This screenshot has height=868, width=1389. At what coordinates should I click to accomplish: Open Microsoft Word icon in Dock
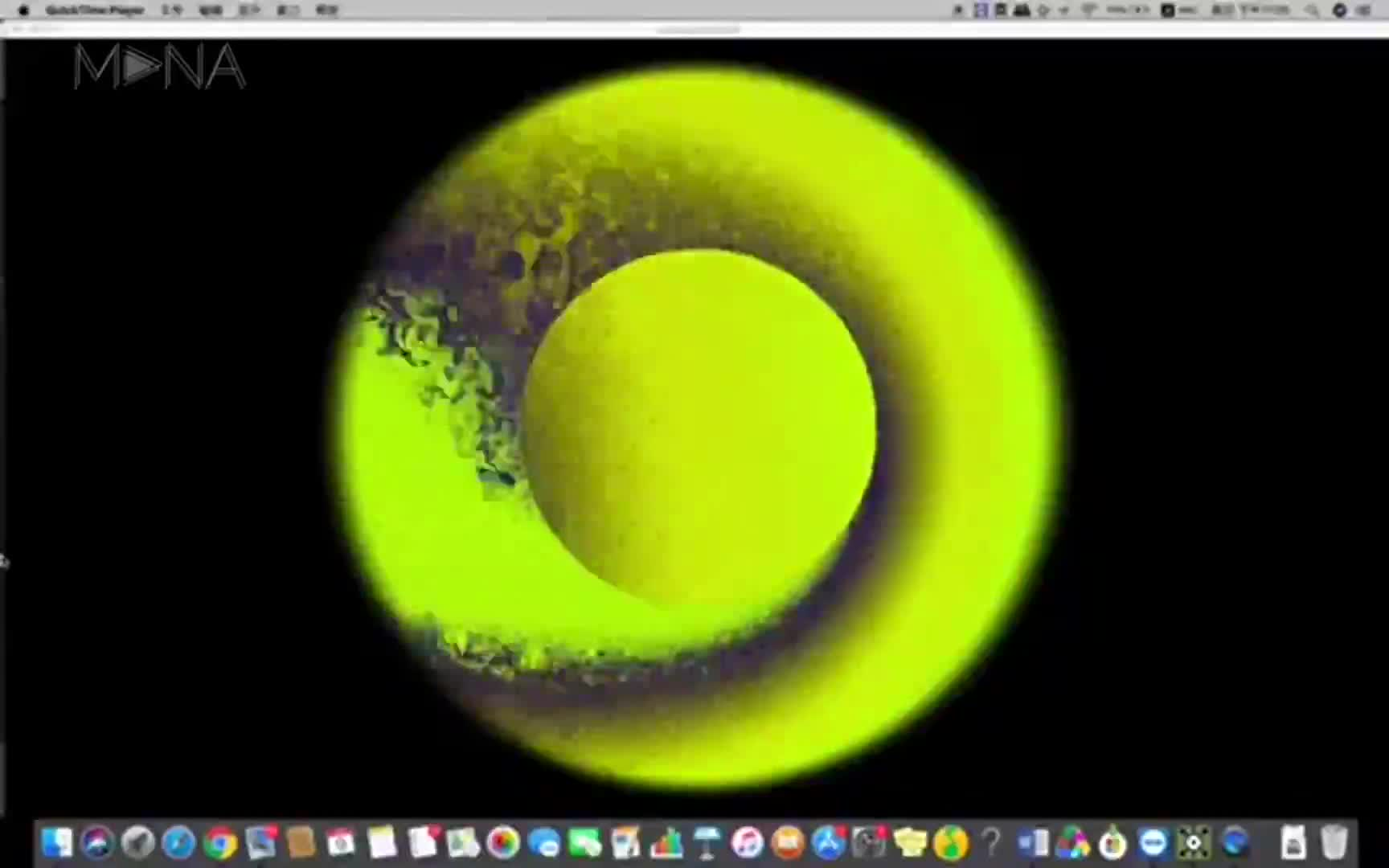pos(1032,843)
